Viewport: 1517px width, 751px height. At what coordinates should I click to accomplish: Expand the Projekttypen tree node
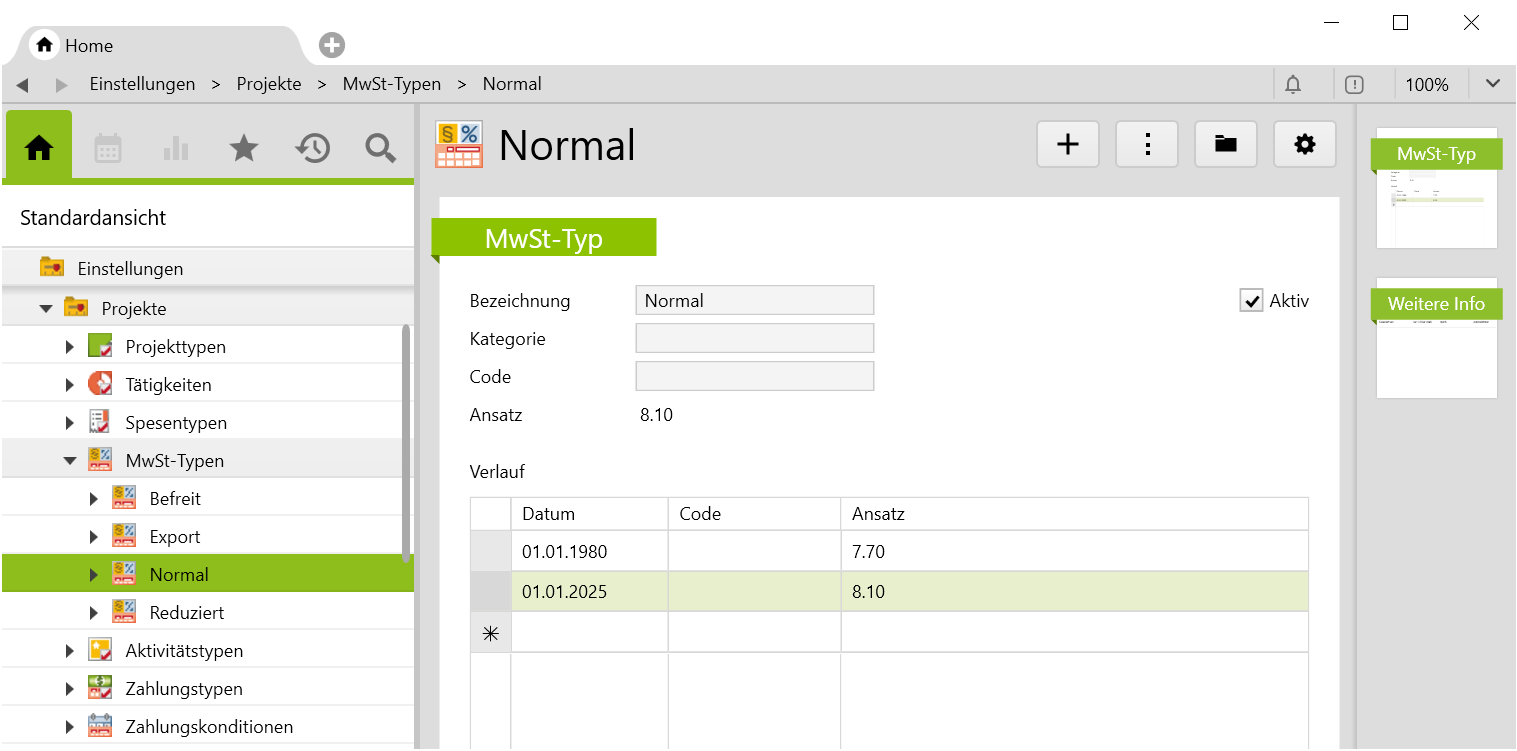point(70,347)
